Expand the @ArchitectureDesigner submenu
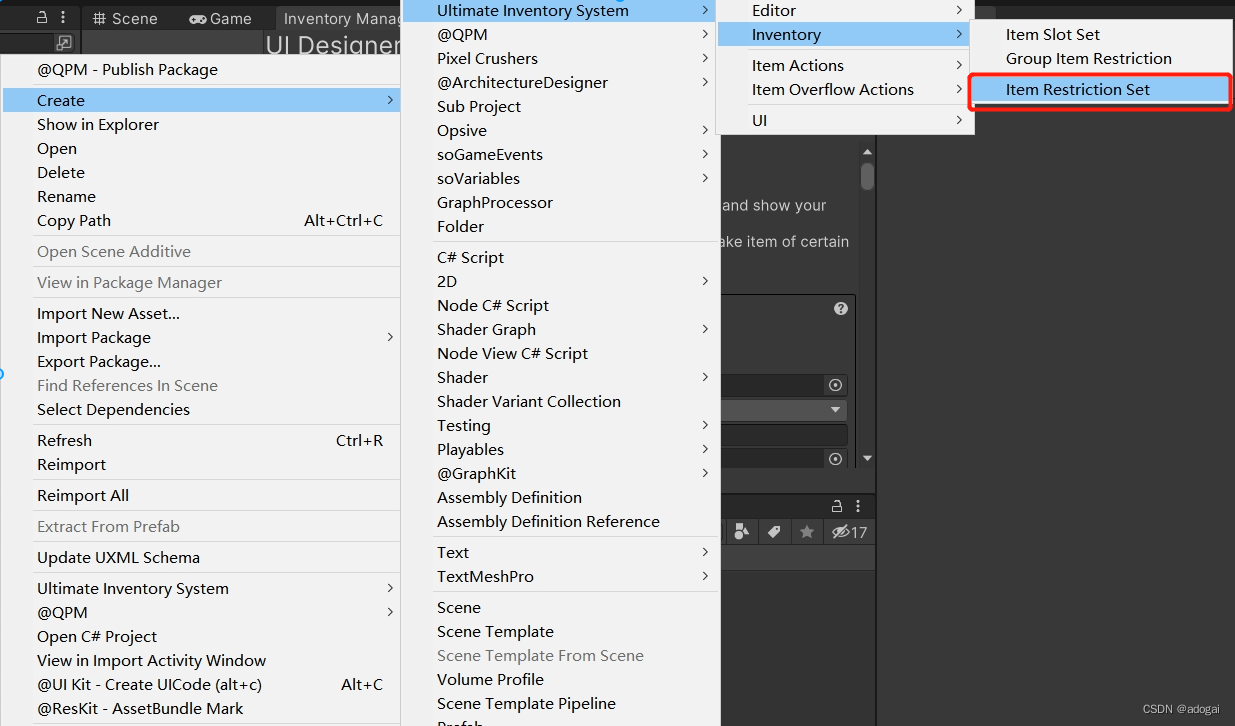Screen dimensions: 1235x726 [x=559, y=82]
